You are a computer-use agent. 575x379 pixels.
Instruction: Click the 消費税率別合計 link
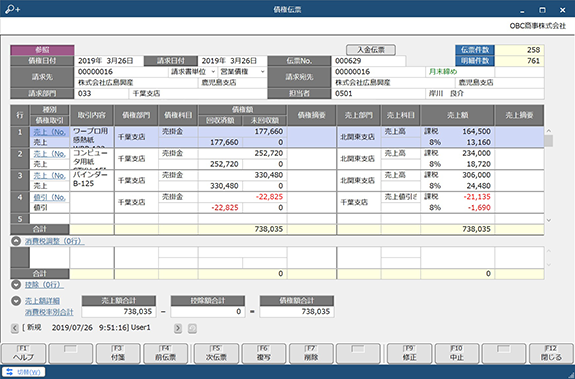49,312
